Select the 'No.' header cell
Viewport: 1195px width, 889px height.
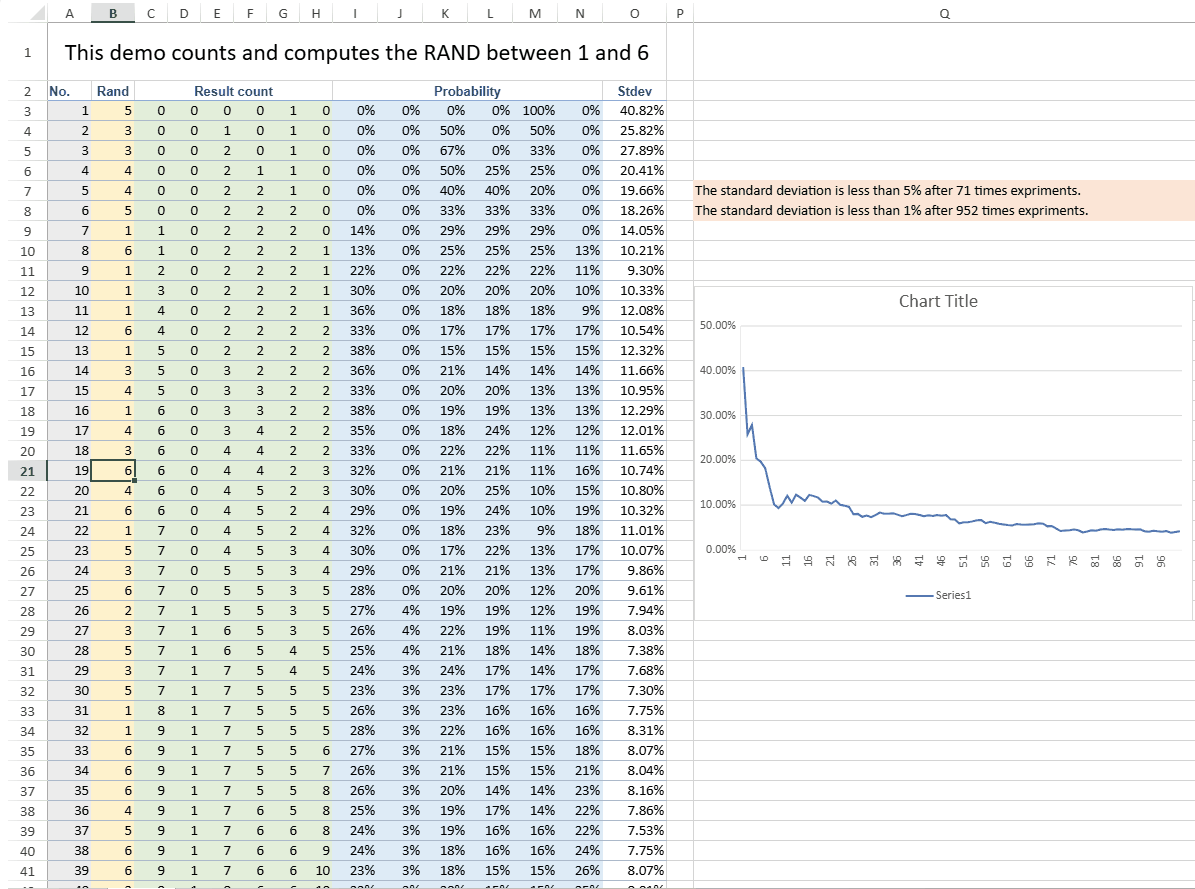coord(60,91)
